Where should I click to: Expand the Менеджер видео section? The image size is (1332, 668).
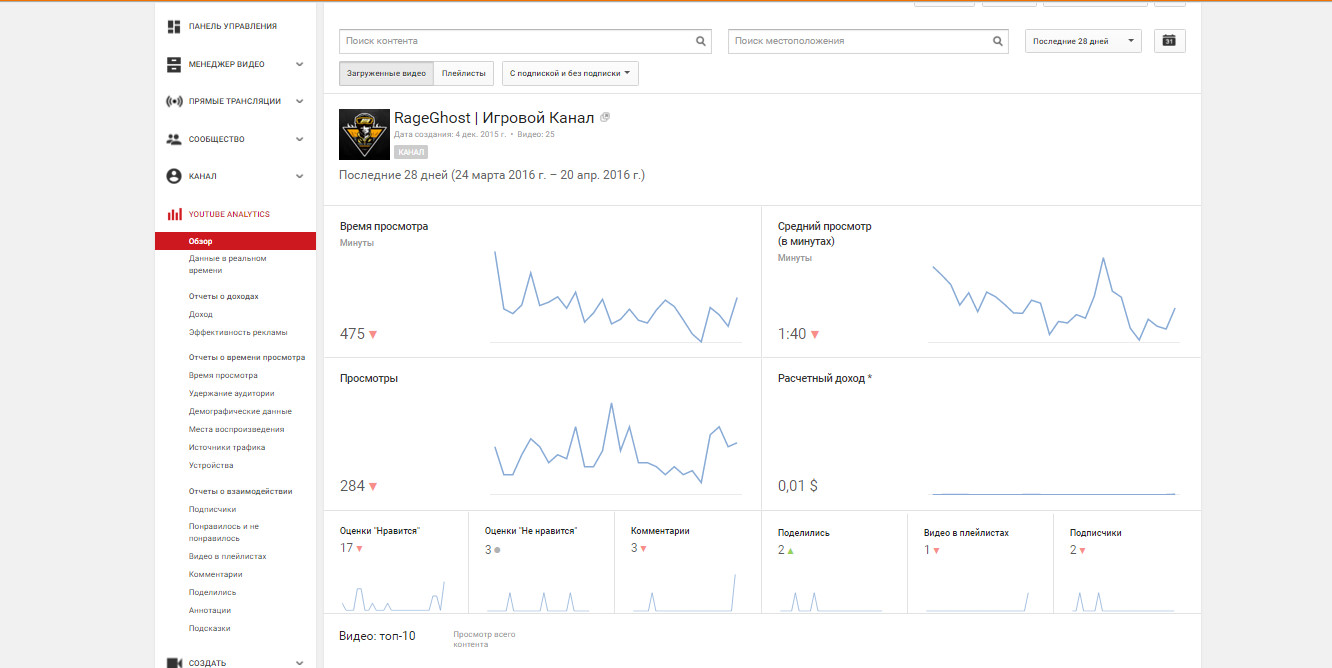coord(300,64)
